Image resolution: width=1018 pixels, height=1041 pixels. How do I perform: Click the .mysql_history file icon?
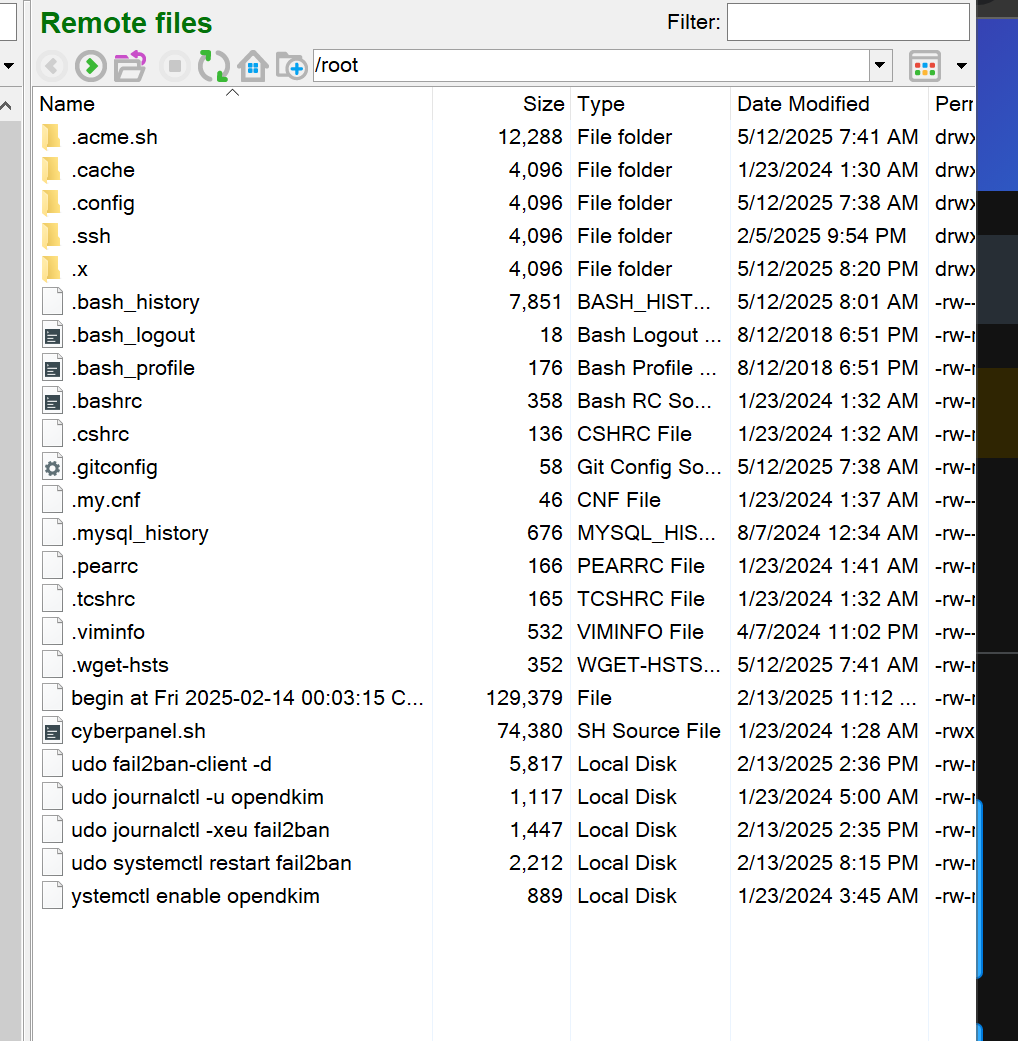[x=52, y=533]
